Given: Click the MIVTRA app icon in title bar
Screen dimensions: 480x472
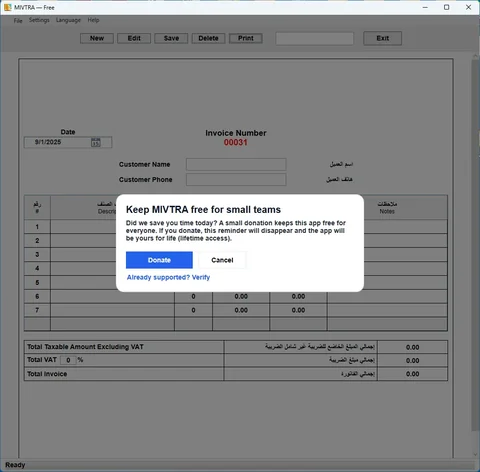Looking at the screenshot, I should pyautogui.click(x=7, y=7).
